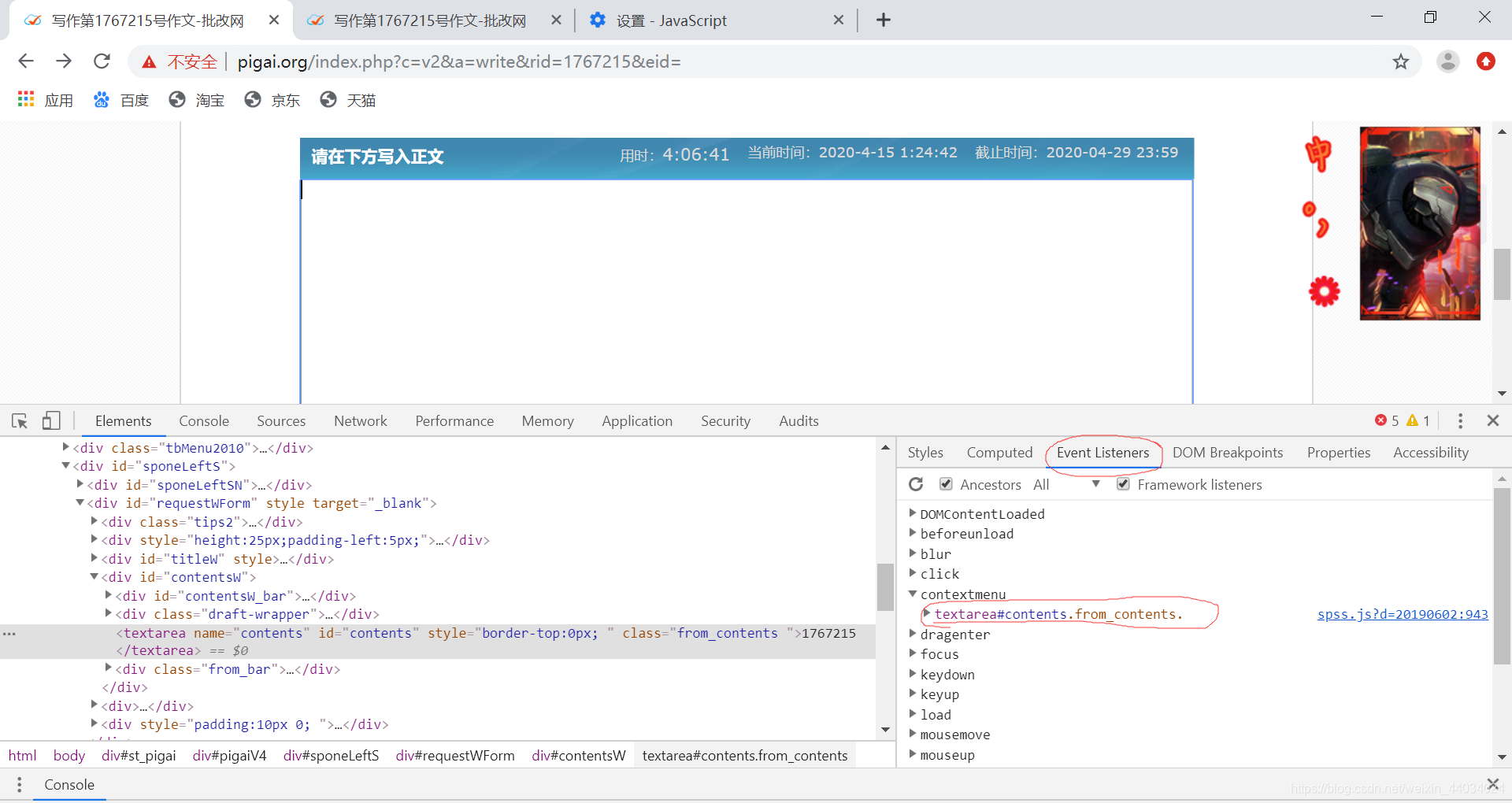
Task: Go forward with the browser forward arrow
Action: 64,61
